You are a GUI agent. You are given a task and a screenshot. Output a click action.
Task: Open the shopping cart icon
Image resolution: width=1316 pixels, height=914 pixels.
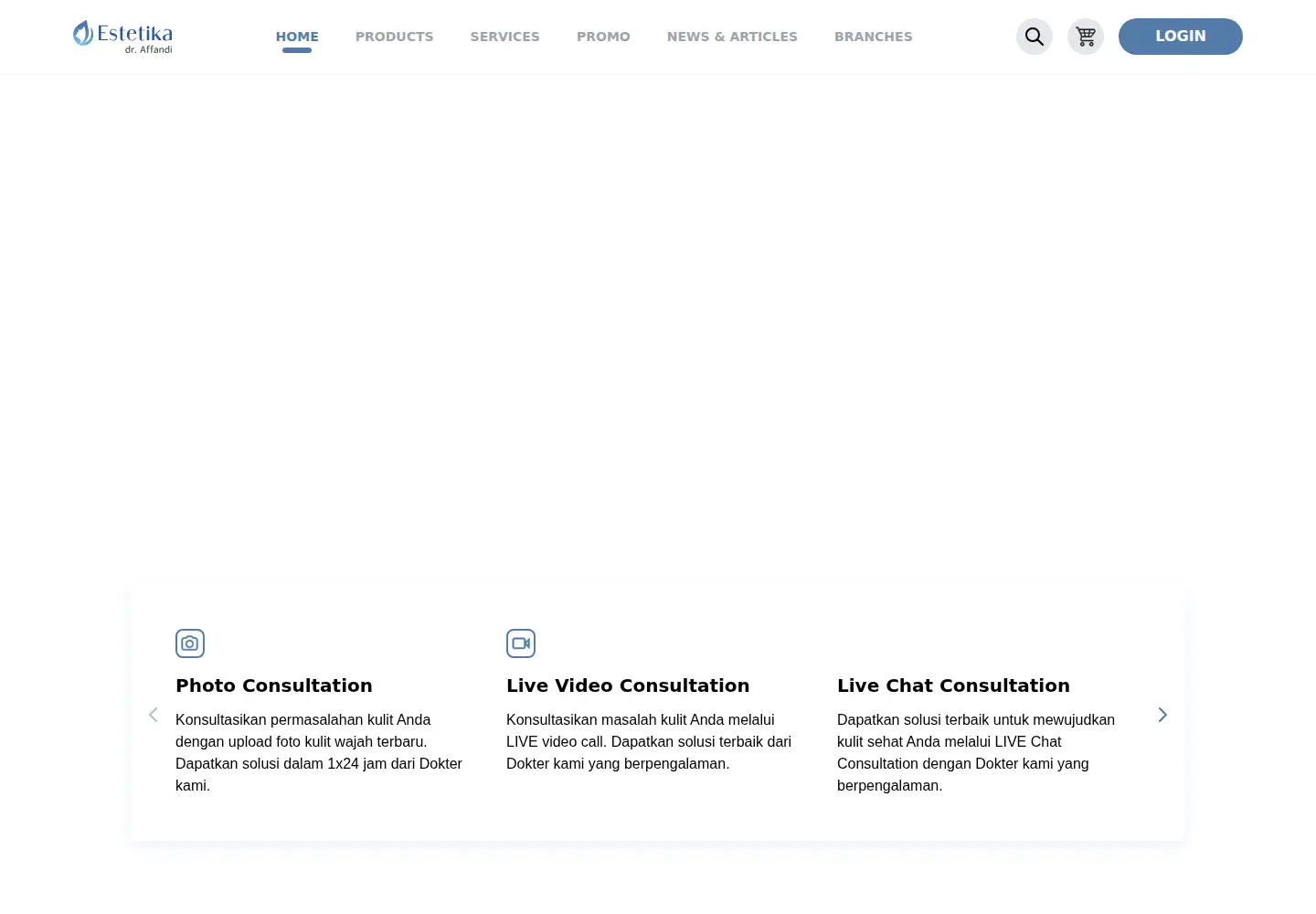click(1086, 37)
